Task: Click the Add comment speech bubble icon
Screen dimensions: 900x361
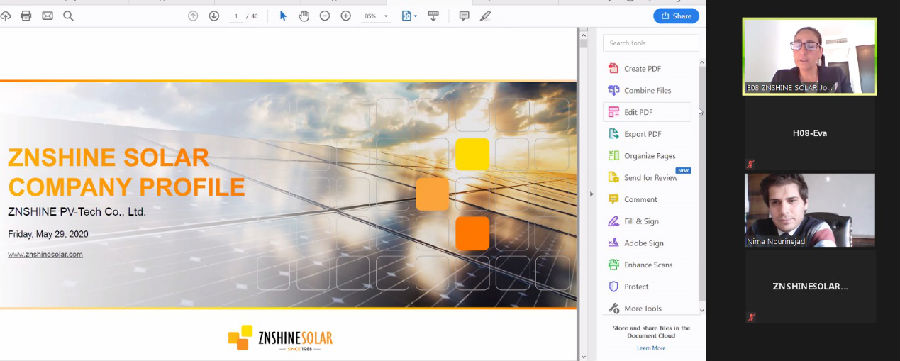Action: (x=464, y=16)
